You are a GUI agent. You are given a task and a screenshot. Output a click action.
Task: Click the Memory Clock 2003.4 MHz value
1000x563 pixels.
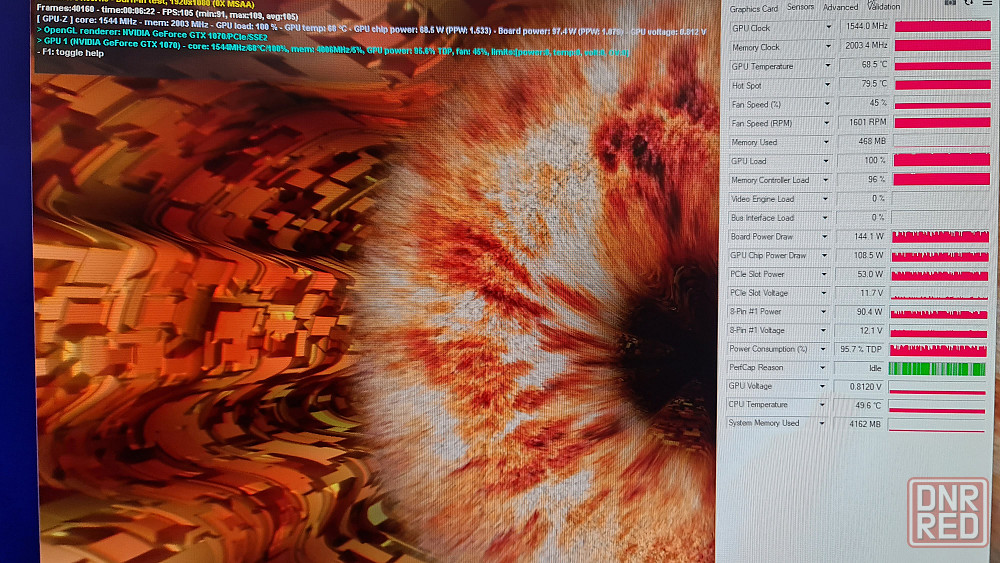[862, 47]
